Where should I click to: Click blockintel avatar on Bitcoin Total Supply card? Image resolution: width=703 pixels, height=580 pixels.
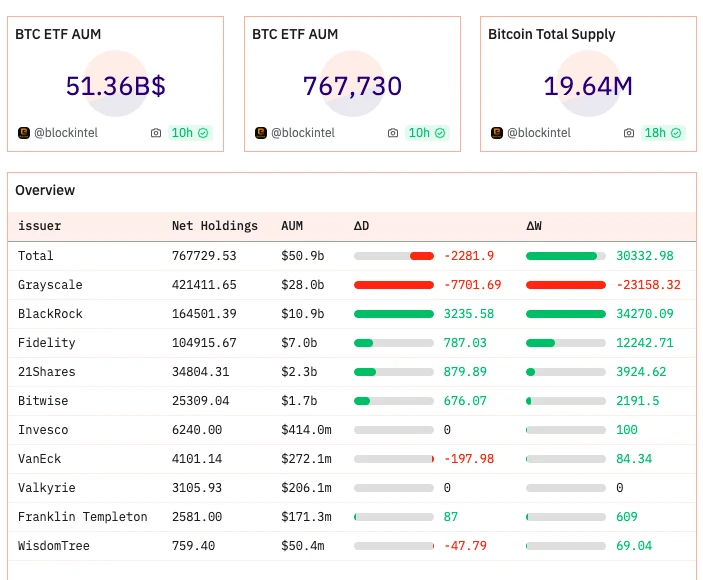pyautogui.click(x=497, y=133)
